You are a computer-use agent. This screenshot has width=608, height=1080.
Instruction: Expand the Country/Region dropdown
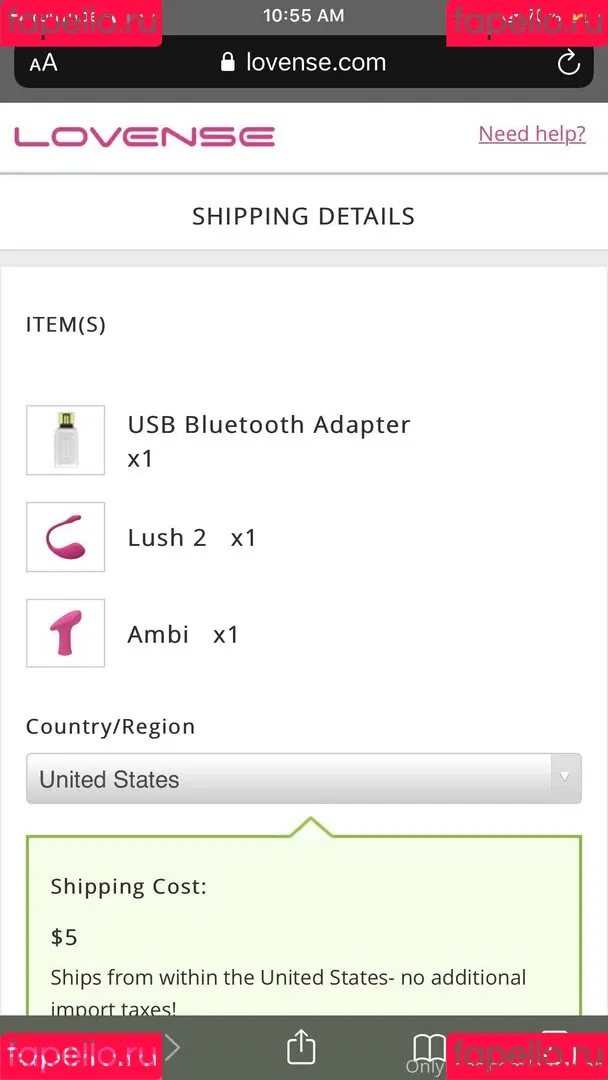coord(304,778)
